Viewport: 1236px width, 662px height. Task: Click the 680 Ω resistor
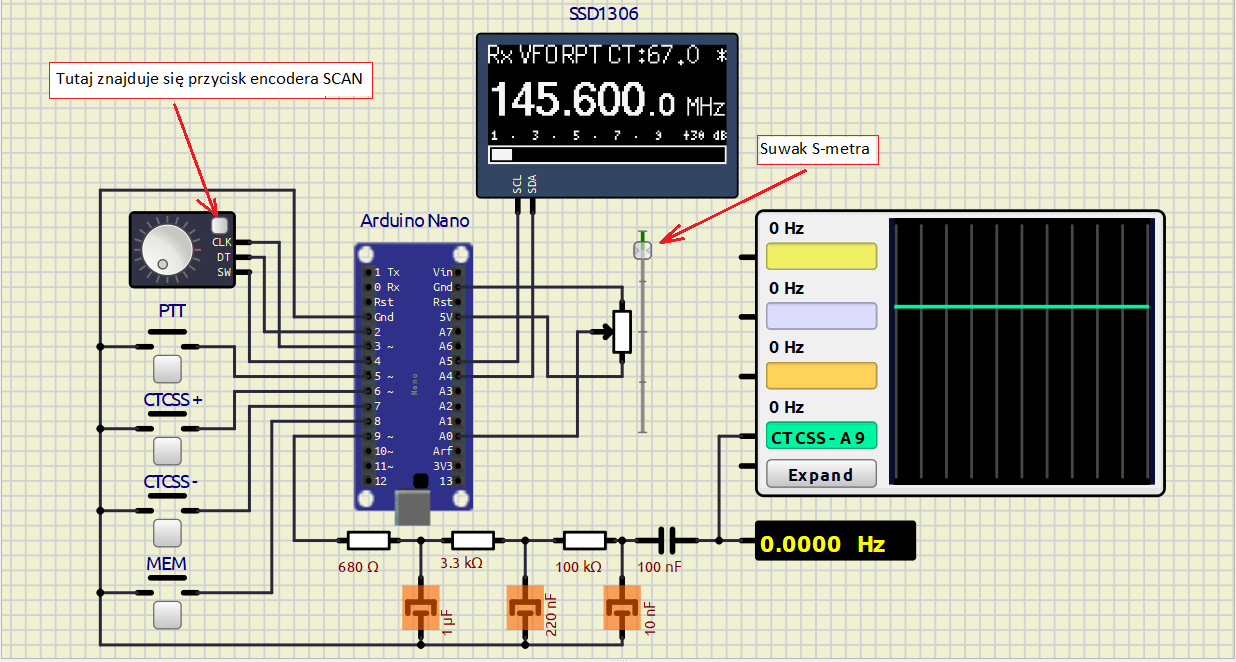click(x=368, y=541)
